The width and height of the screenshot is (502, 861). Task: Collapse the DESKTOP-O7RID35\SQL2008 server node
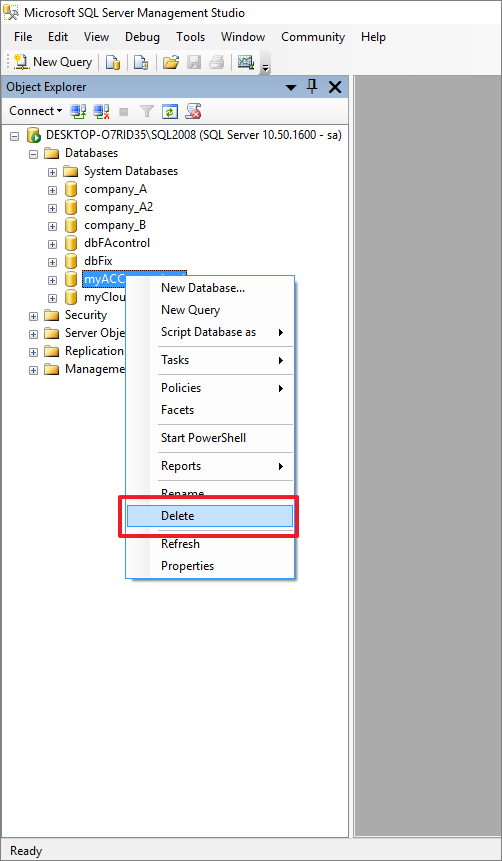click(x=15, y=136)
